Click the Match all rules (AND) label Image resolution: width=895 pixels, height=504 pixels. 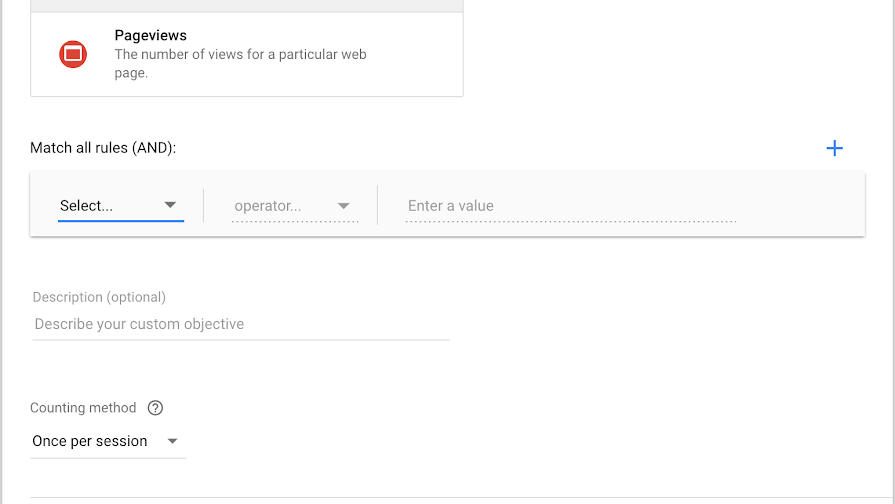click(103, 148)
